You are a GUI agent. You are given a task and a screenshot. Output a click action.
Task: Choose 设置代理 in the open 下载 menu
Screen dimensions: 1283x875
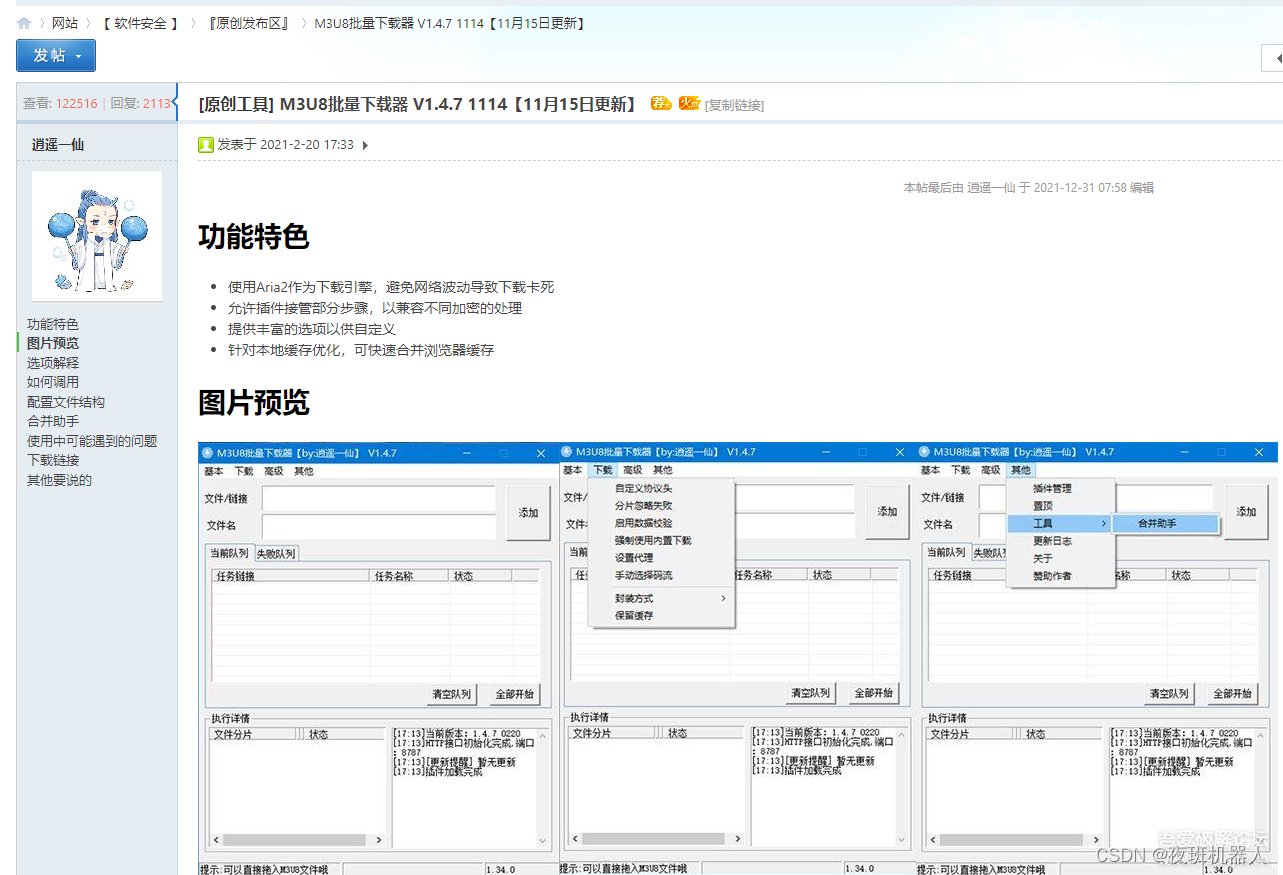(662, 558)
